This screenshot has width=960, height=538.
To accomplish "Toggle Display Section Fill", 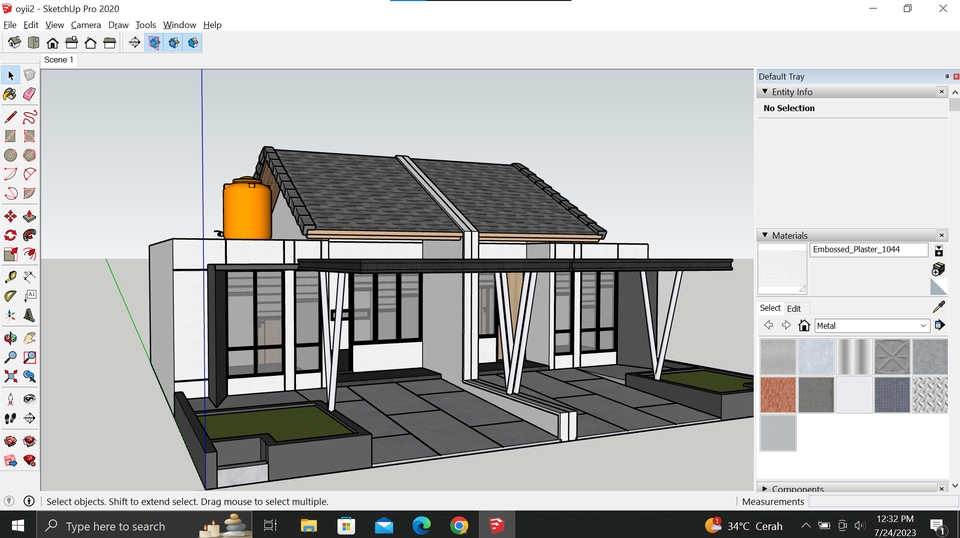I will pyautogui.click(x=193, y=43).
